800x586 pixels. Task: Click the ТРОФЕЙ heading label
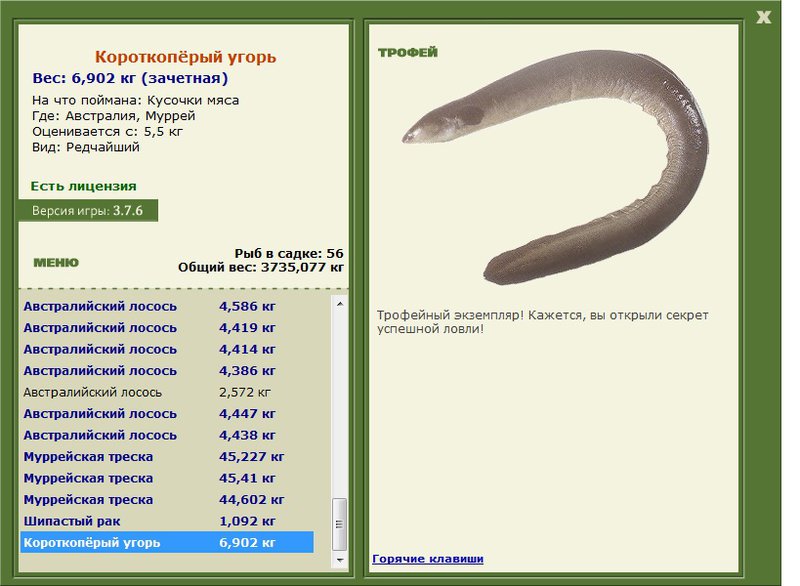(x=408, y=52)
